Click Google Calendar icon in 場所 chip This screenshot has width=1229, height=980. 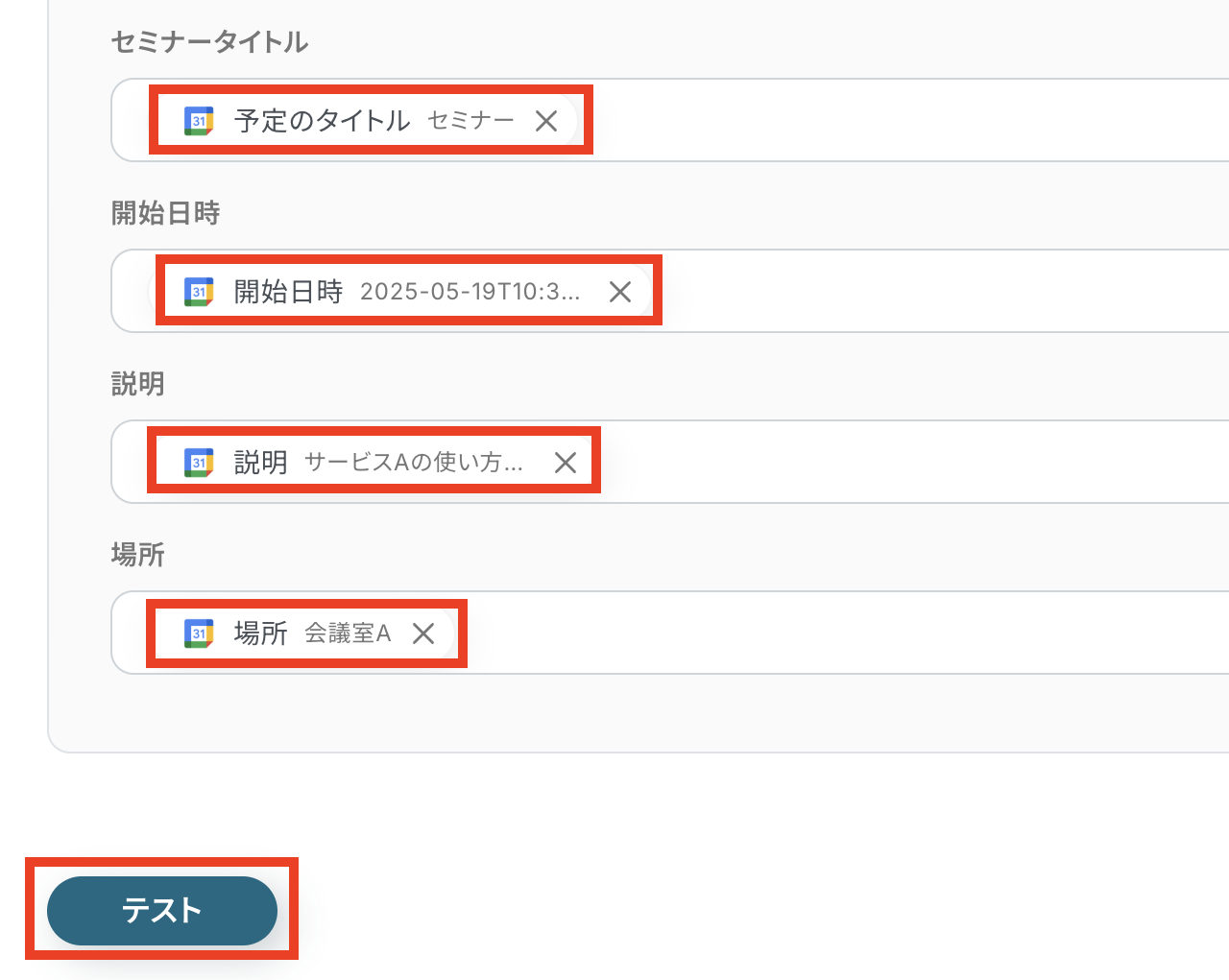coord(199,633)
